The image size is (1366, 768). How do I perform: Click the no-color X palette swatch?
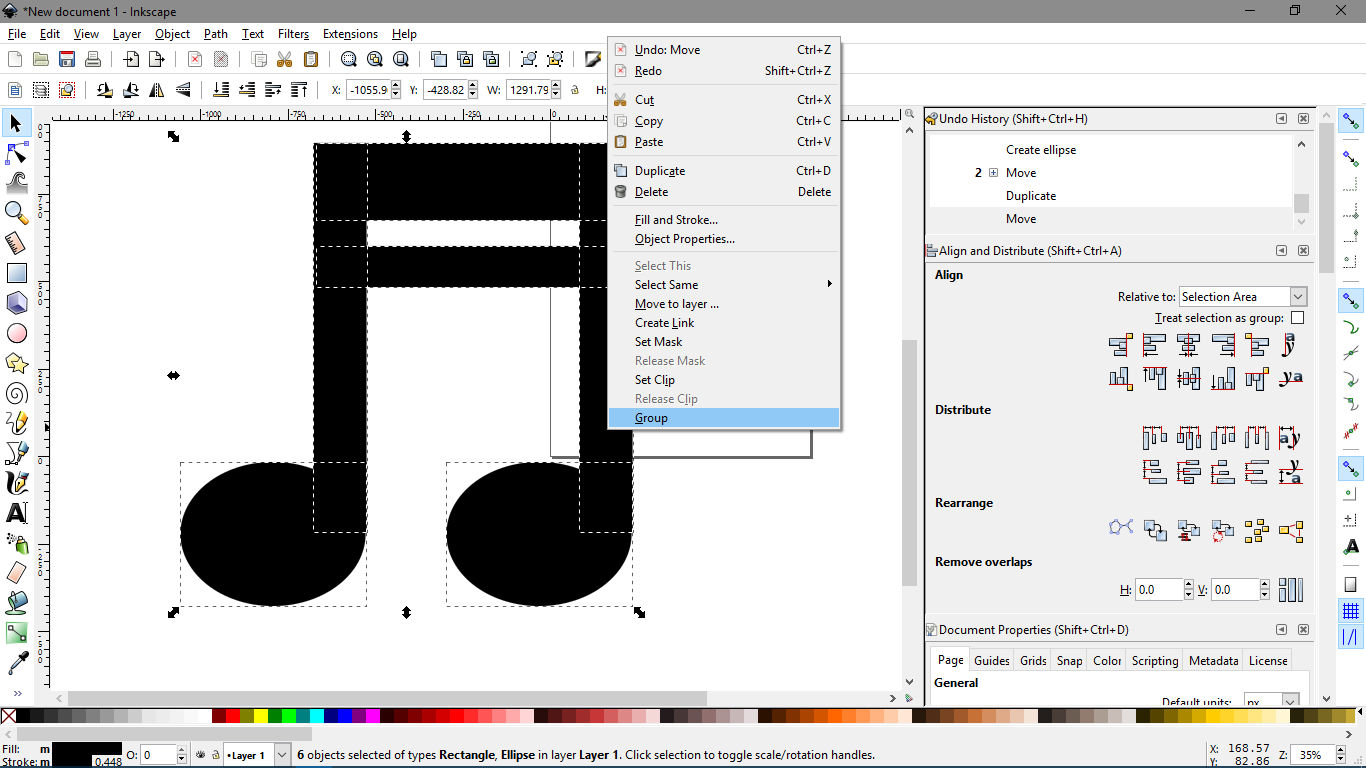[x=8, y=716]
